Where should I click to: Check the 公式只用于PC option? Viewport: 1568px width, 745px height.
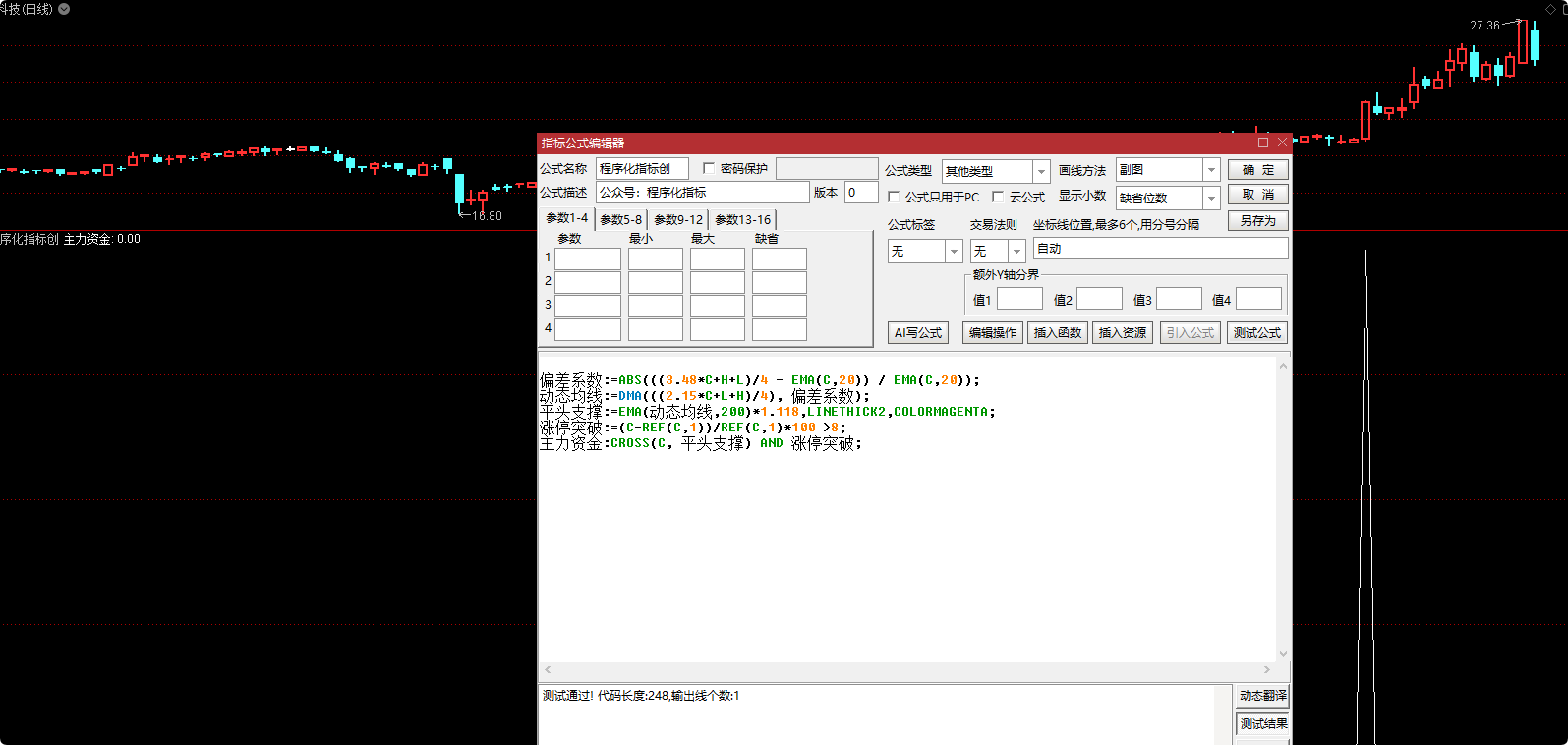pos(894,197)
